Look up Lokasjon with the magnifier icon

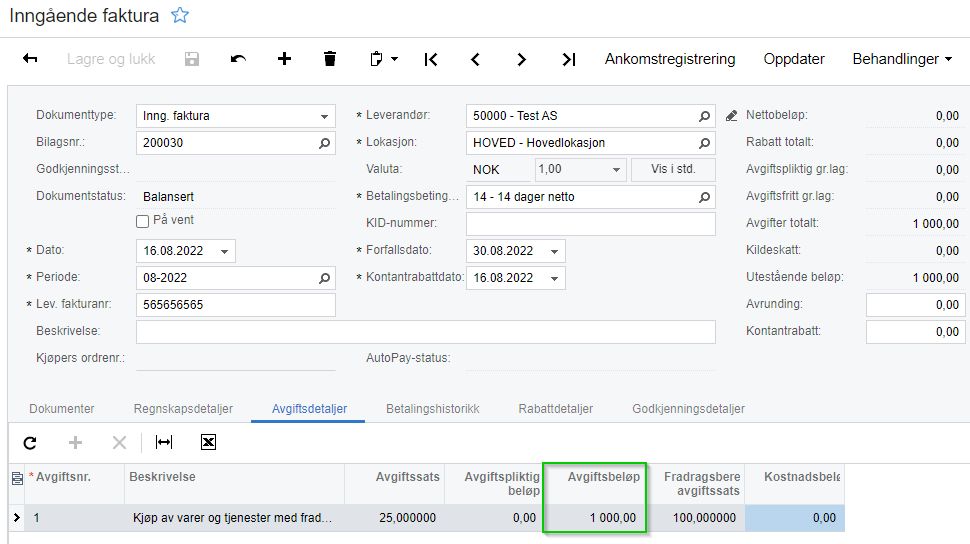pos(704,143)
